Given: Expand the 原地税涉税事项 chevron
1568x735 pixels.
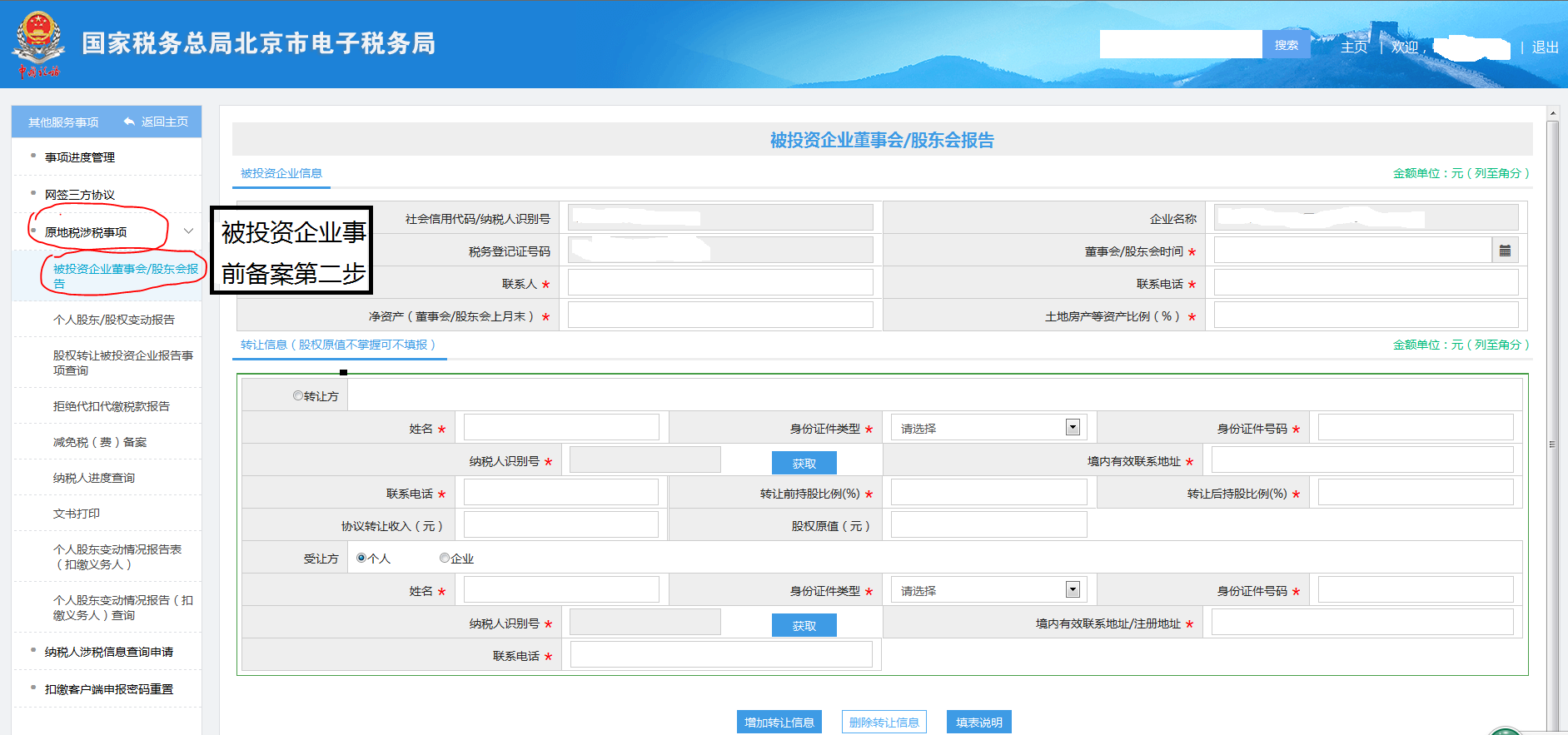Looking at the screenshot, I should tap(189, 231).
